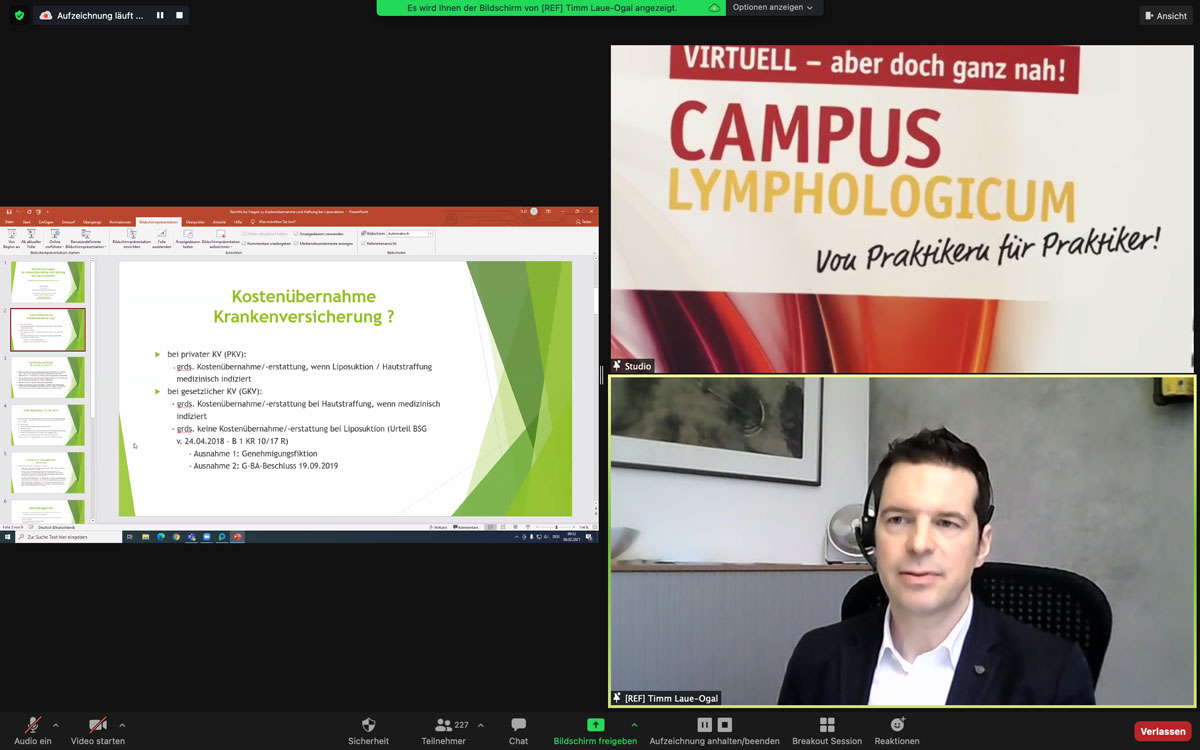This screenshot has width=1200, height=750.
Task: Switch to PowerPoint Übergänge tab
Action: pyautogui.click(x=91, y=222)
